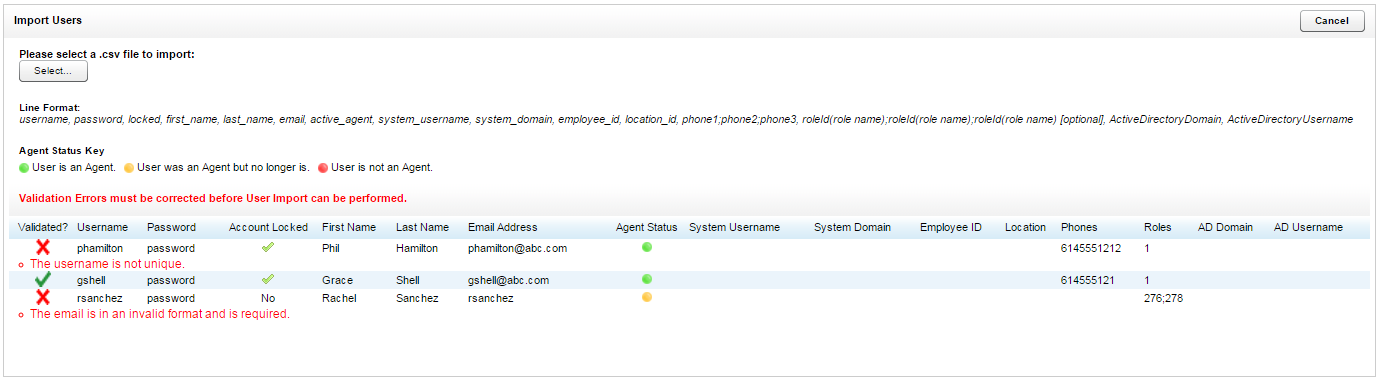Viewport: 1379px width, 381px height.
Task: Click first name Phil
Action: [x=331, y=248]
